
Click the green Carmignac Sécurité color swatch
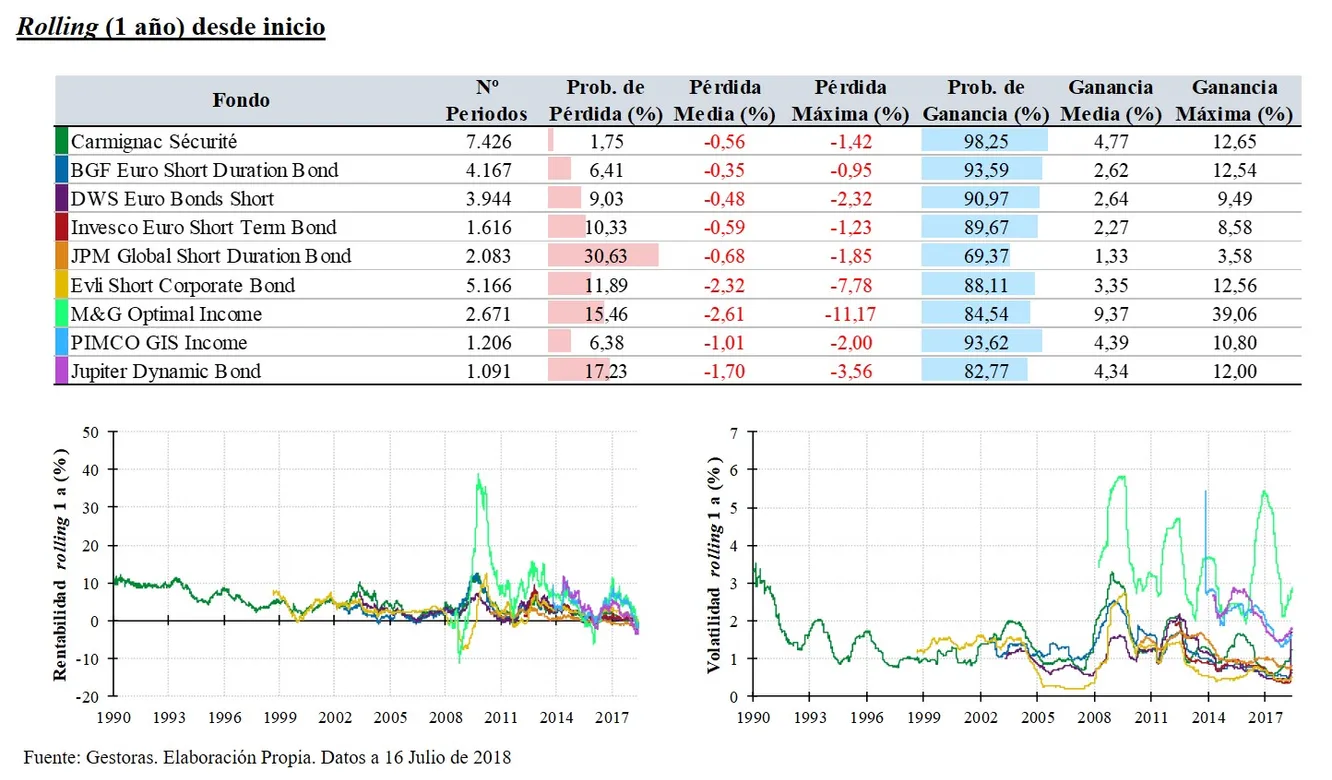point(61,142)
